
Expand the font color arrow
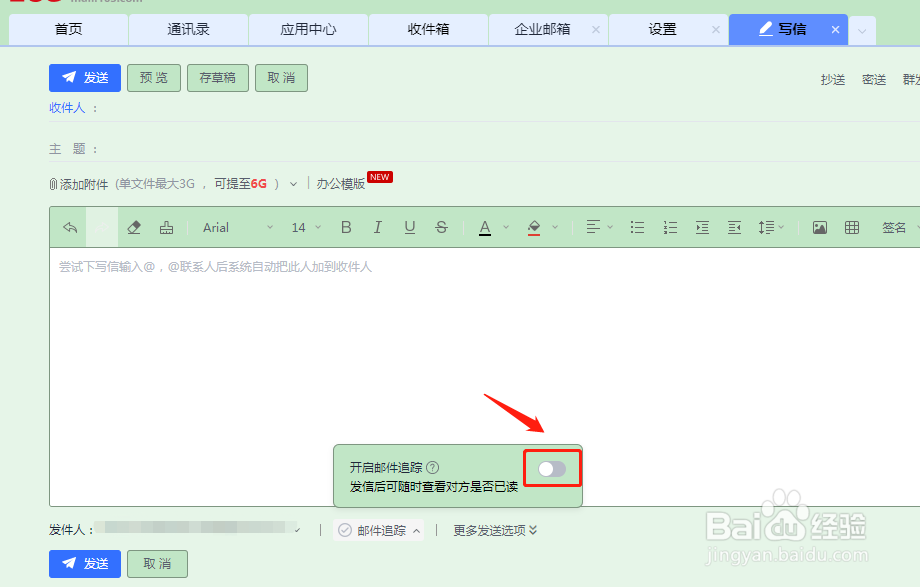506,227
